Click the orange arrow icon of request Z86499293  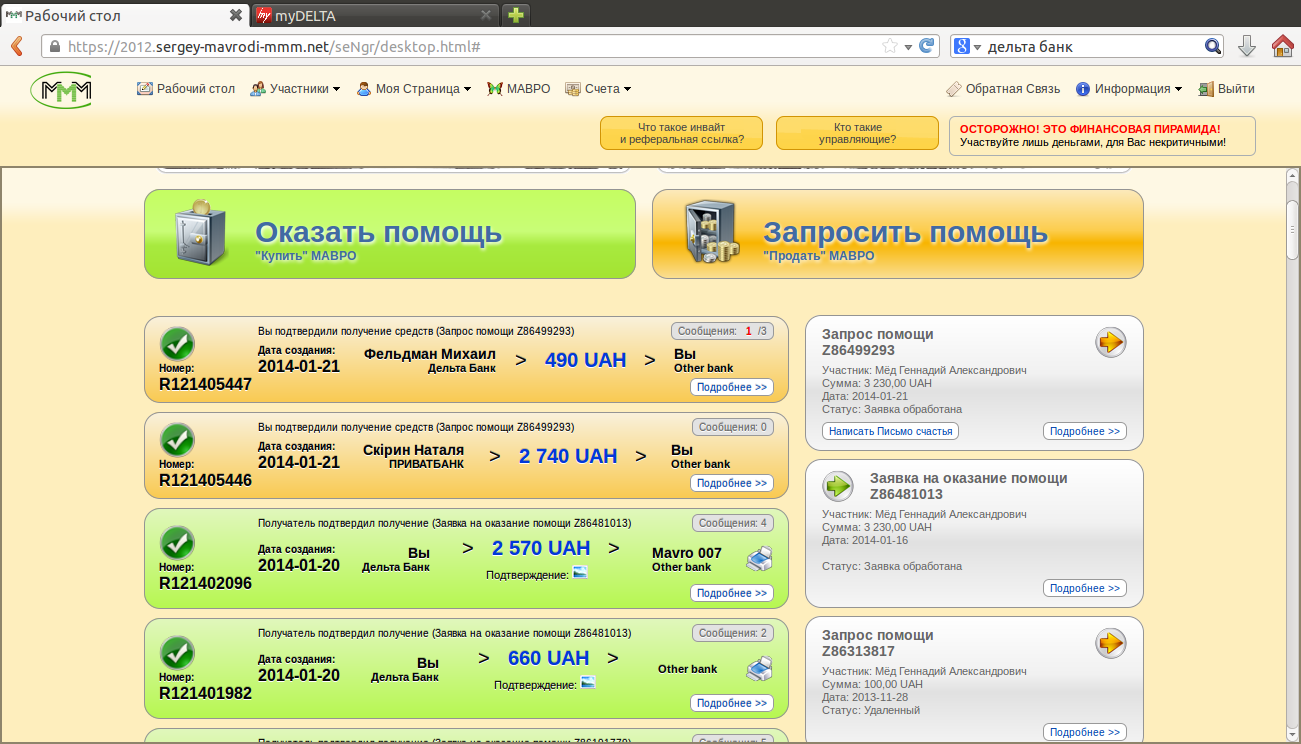[x=1111, y=343]
